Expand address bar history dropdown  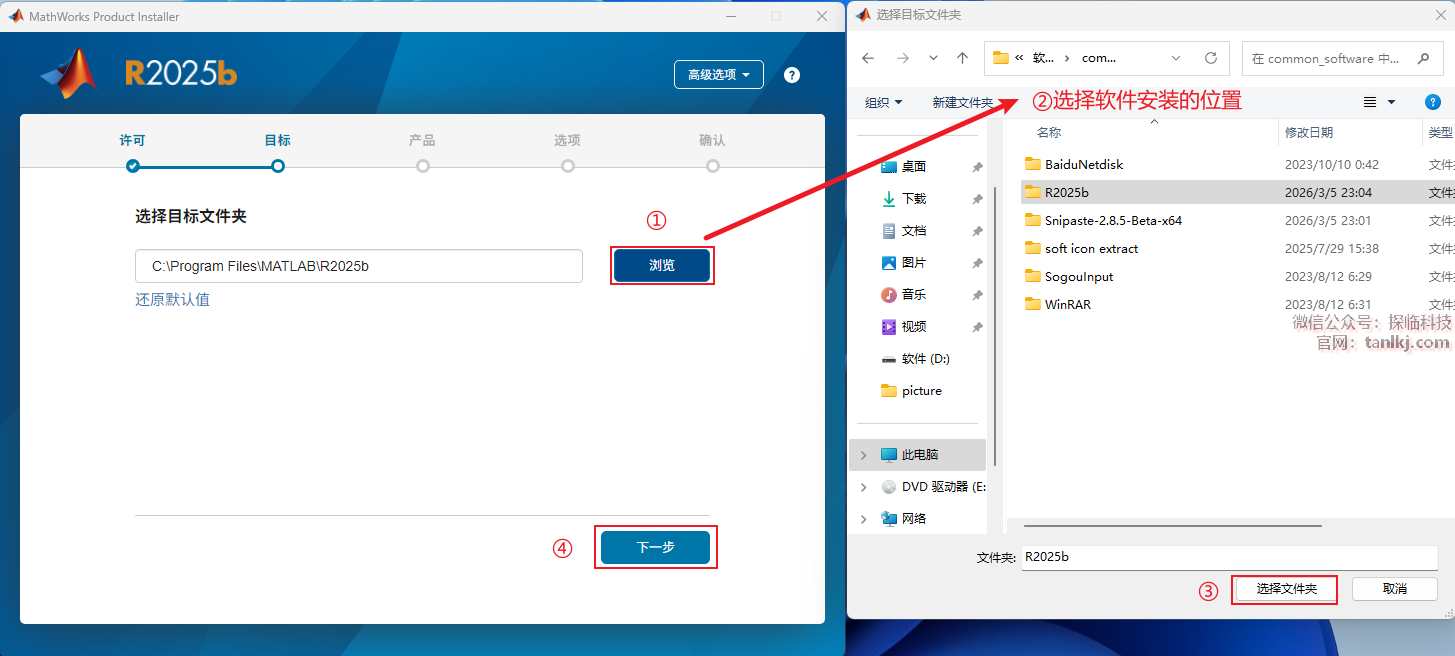click(1176, 58)
